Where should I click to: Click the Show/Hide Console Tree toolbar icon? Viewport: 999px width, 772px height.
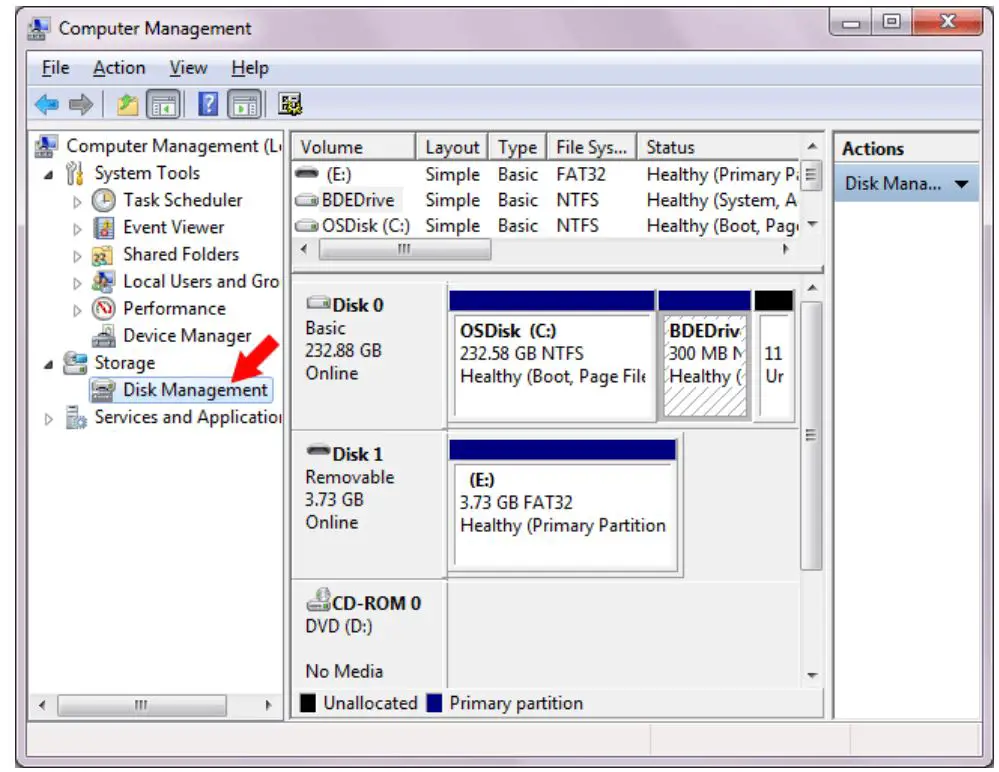[163, 102]
